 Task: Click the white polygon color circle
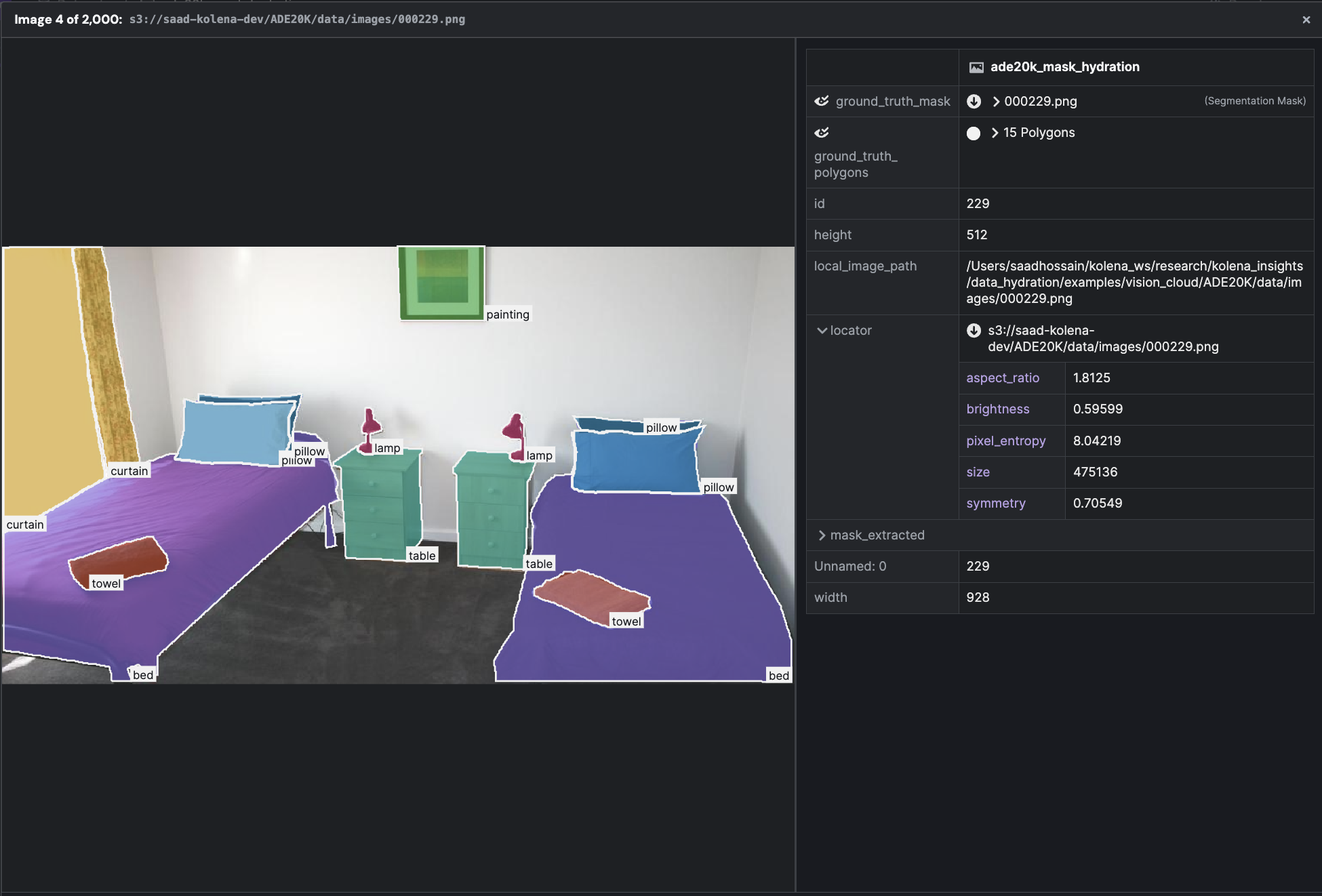pyautogui.click(x=974, y=133)
